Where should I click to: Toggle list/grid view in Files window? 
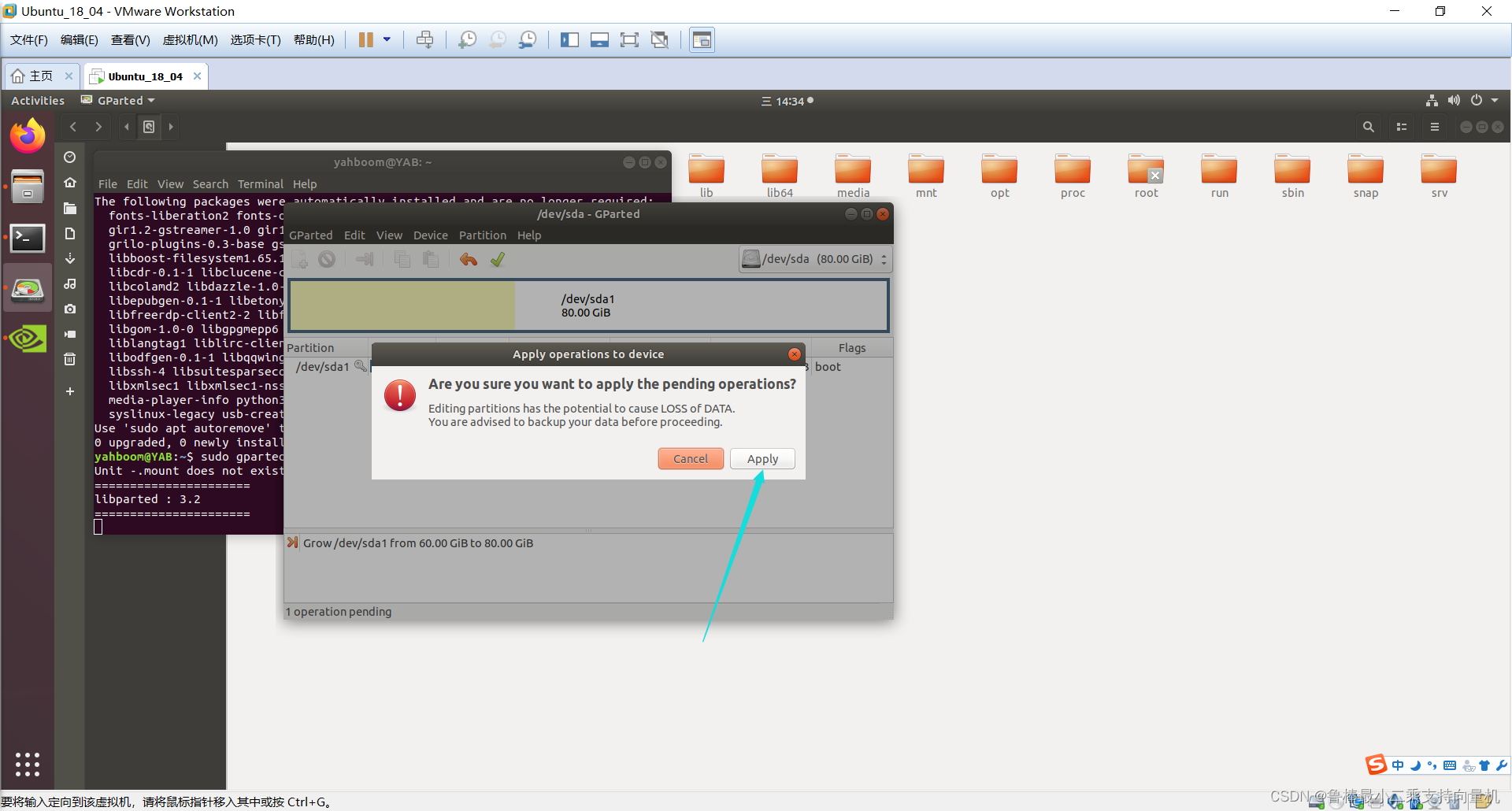pyautogui.click(x=1402, y=127)
